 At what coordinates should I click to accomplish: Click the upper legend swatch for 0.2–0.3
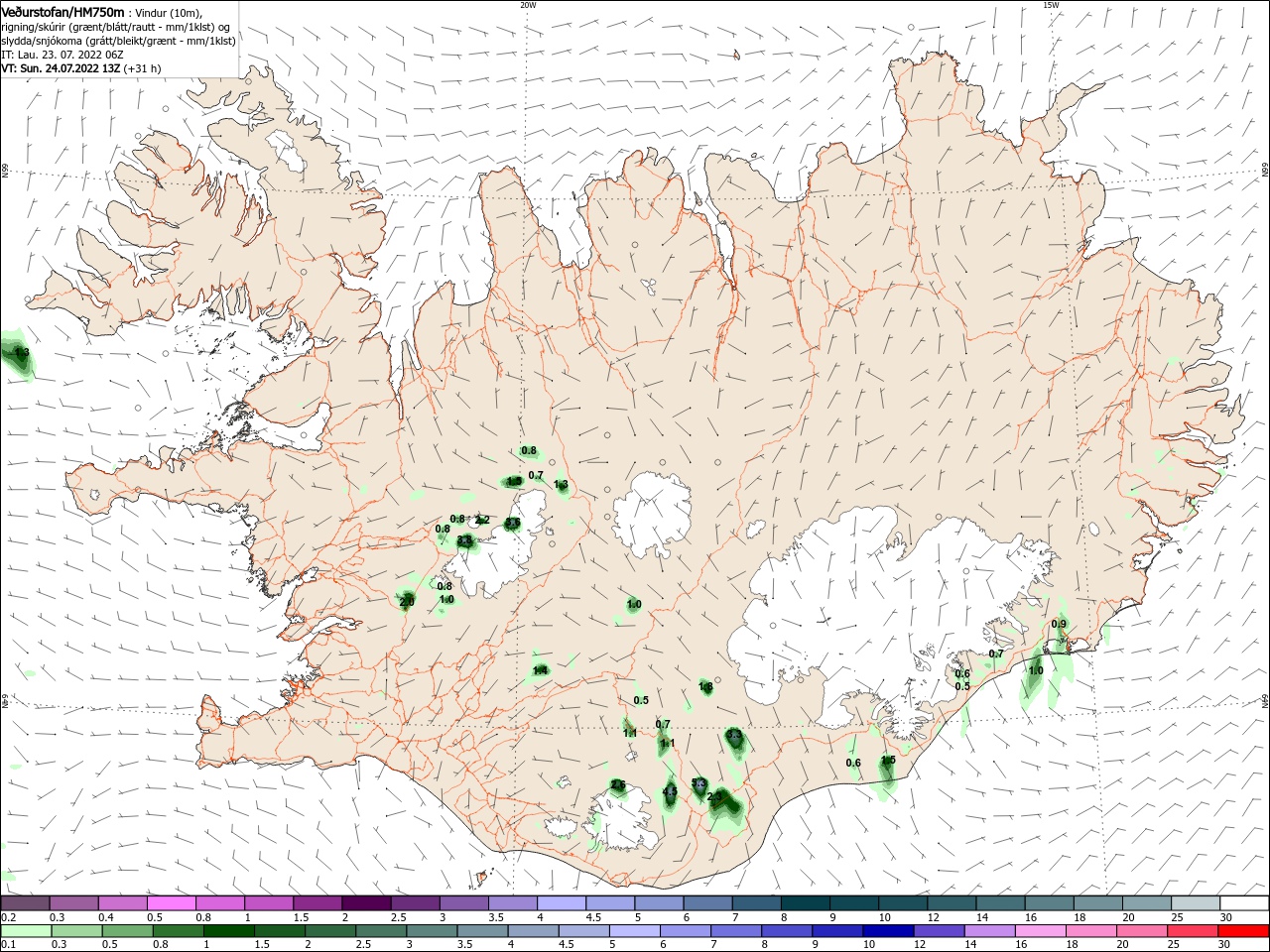point(25,903)
